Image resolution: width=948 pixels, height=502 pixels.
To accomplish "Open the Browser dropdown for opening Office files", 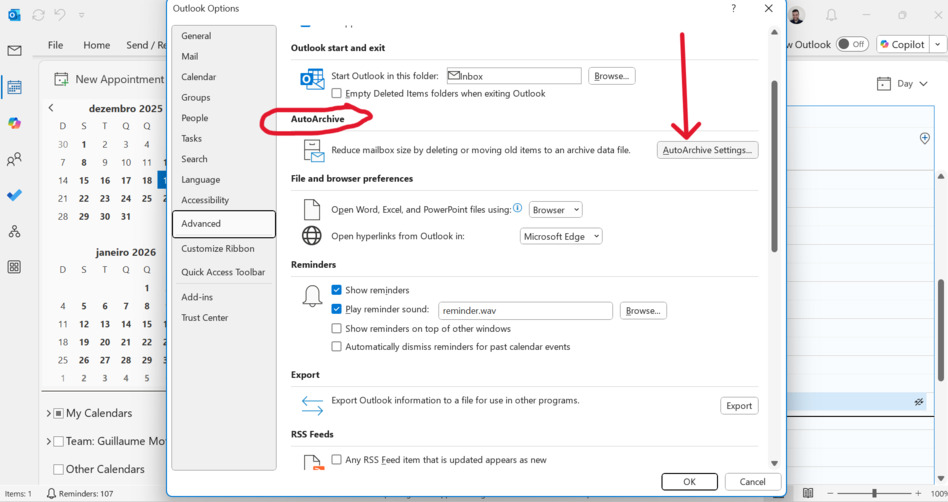I will (556, 210).
